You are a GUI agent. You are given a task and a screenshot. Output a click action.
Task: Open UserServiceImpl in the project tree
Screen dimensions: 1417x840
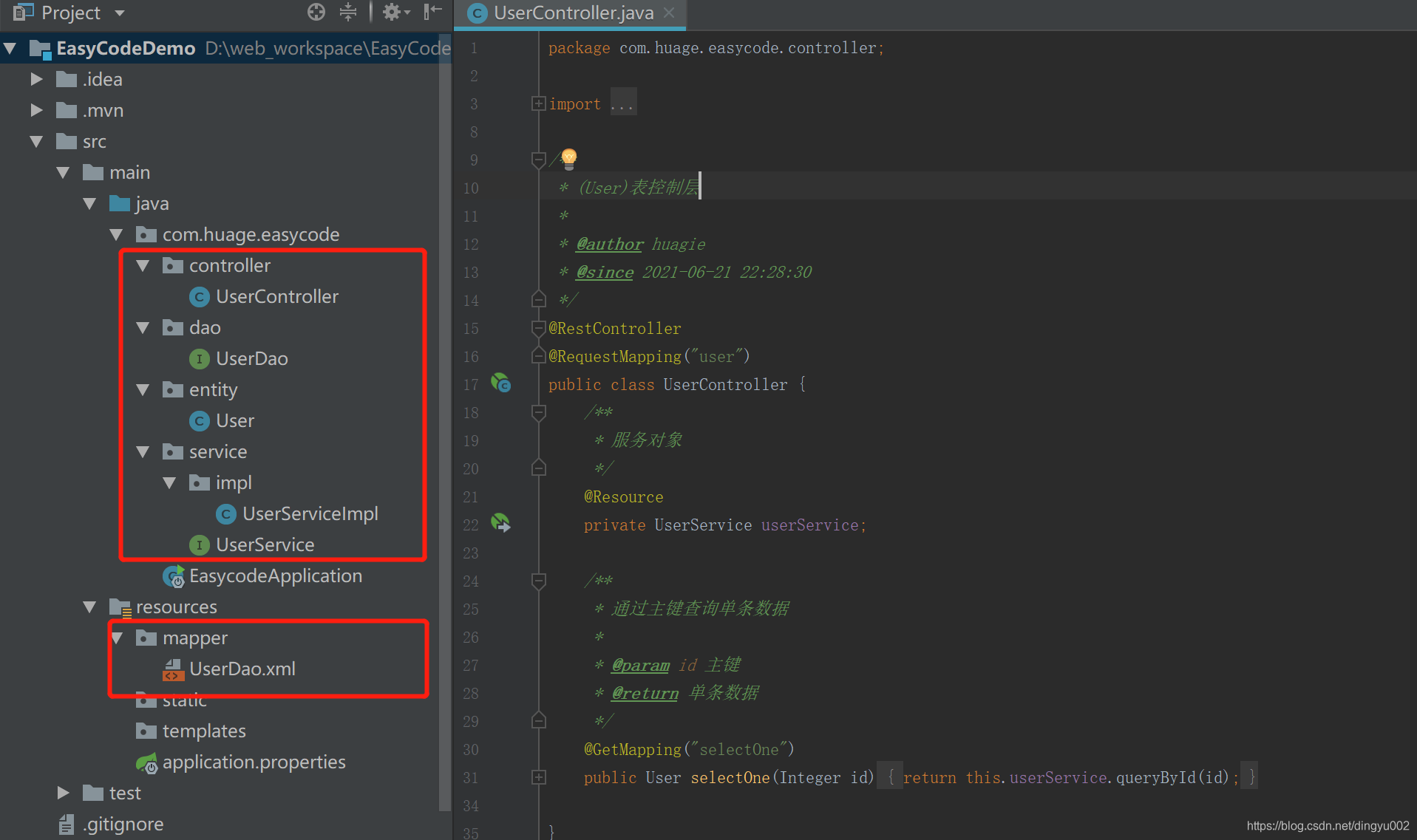[310, 514]
